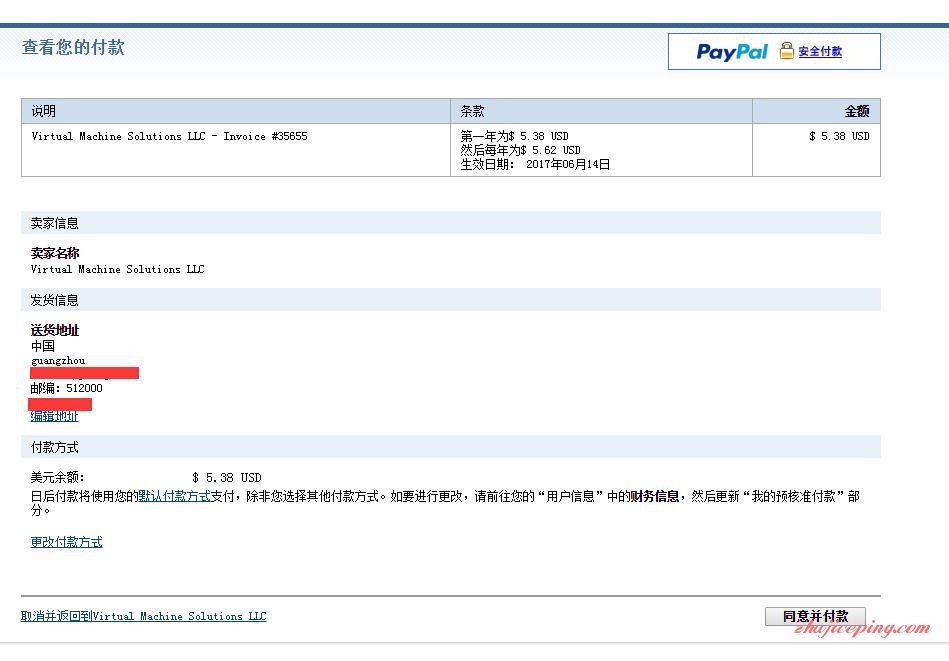Open the 安全付款 secure payment link
Viewport: 949px width, 661px height.
(x=820, y=51)
